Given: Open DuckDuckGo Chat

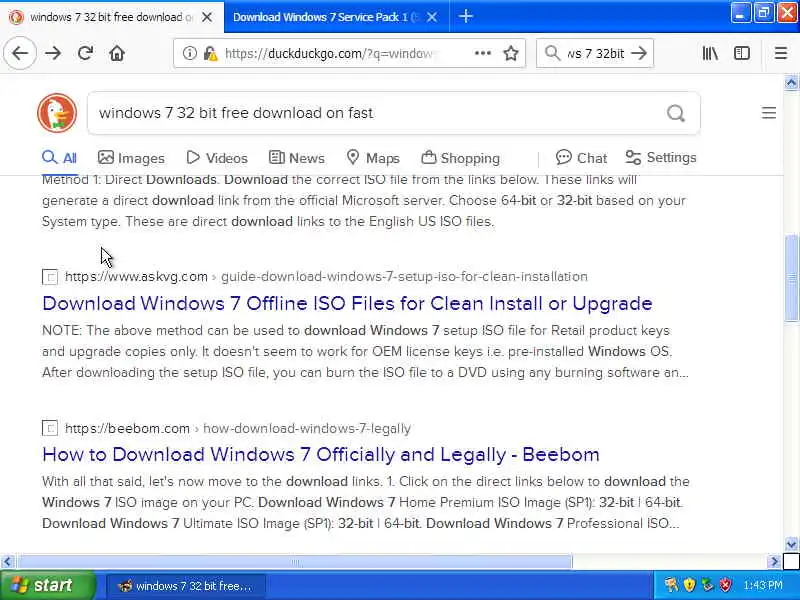Looking at the screenshot, I should [581, 158].
